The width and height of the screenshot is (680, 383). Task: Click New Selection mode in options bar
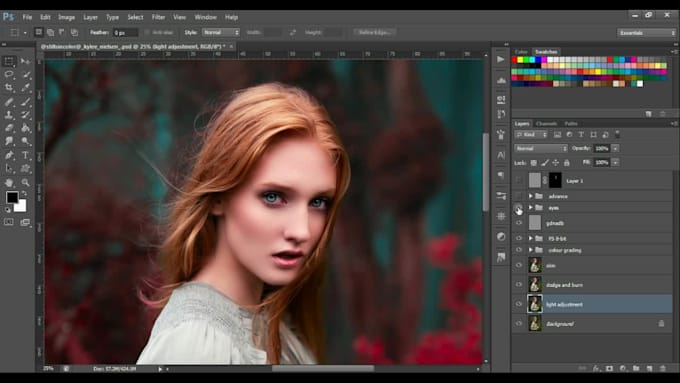39,32
